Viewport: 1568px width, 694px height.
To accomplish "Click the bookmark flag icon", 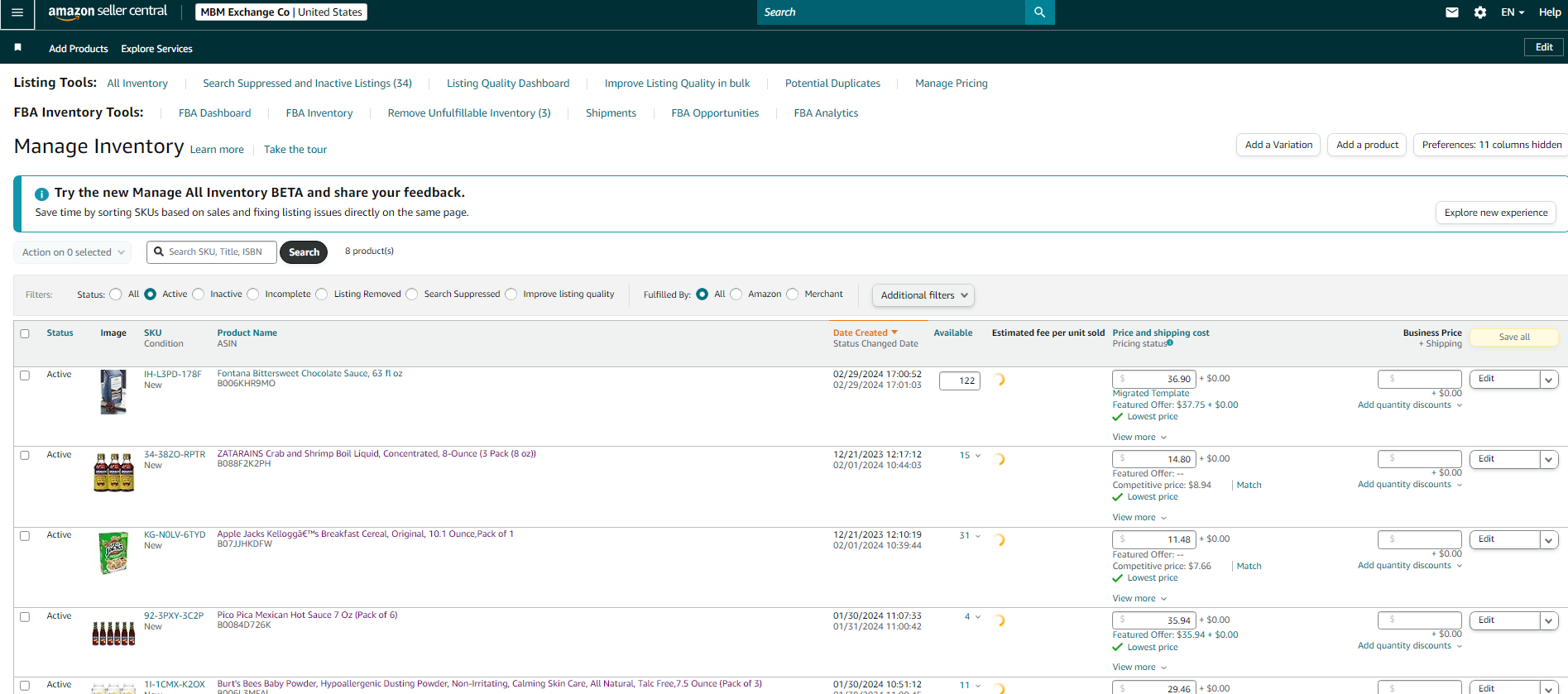I will click(17, 48).
